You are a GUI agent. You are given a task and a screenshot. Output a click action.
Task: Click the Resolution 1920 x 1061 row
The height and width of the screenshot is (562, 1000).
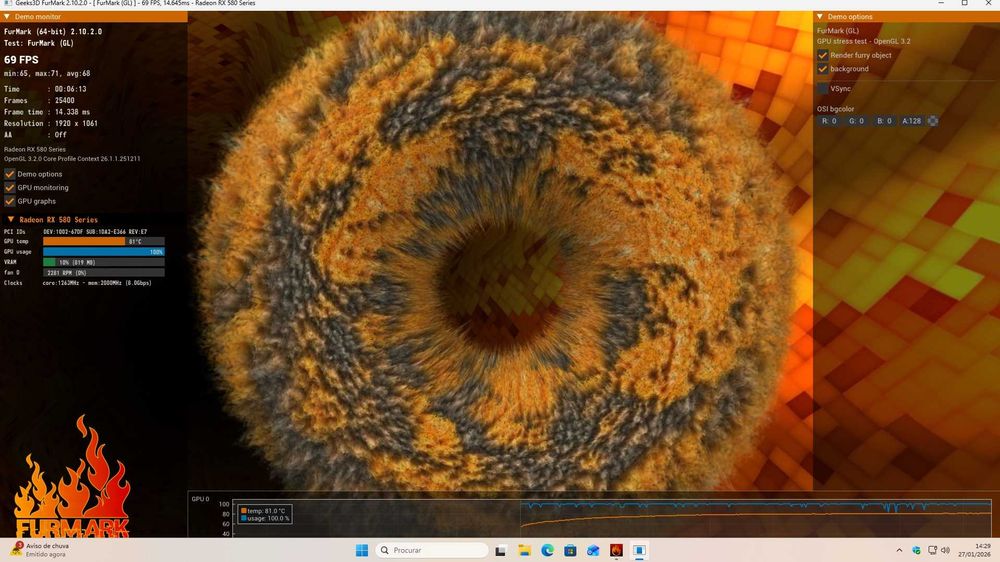pyautogui.click(x=51, y=123)
